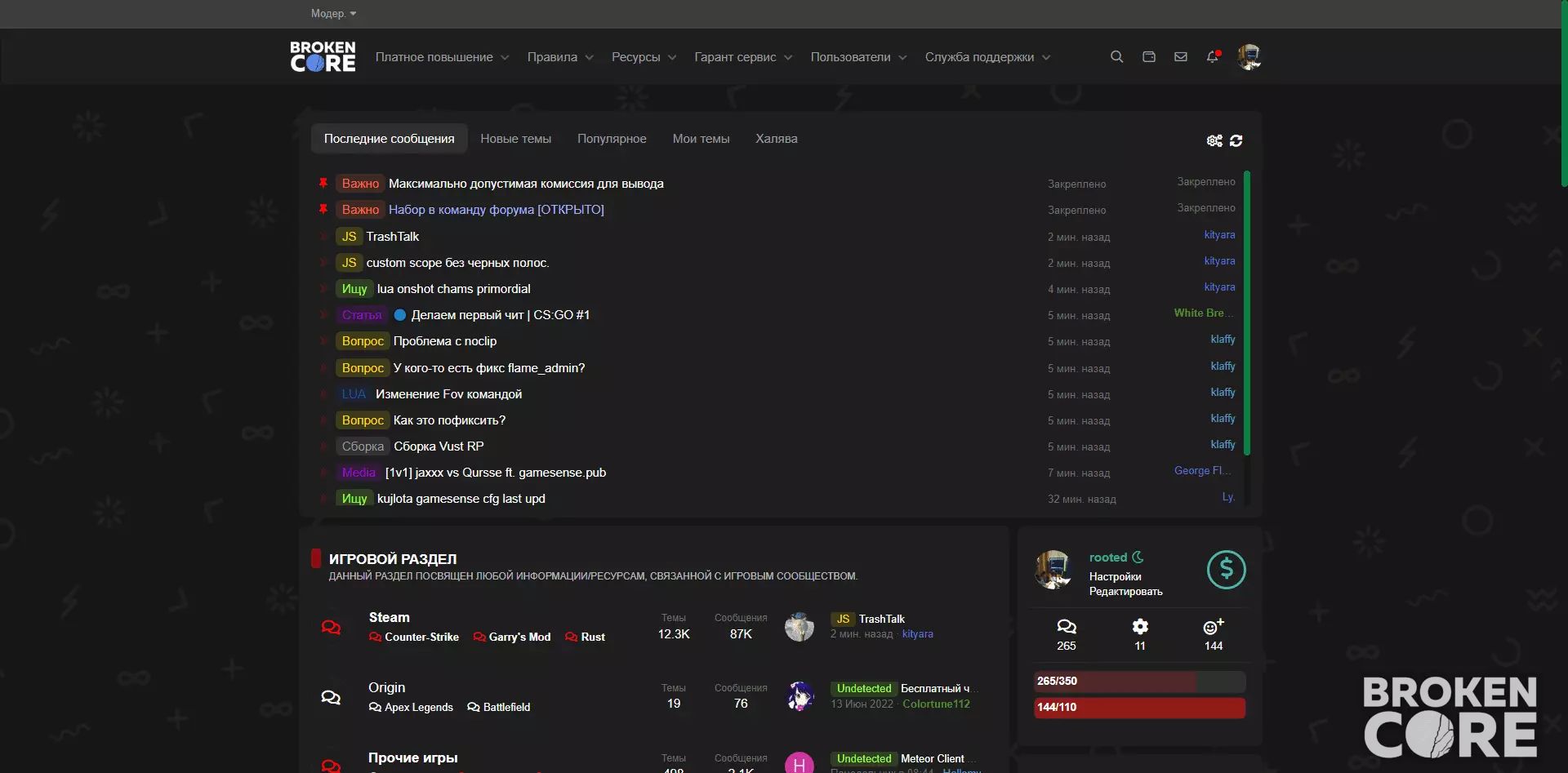Click the reactions smiley icon with 144
The height and width of the screenshot is (773, 1568).
click(1214, 626)
